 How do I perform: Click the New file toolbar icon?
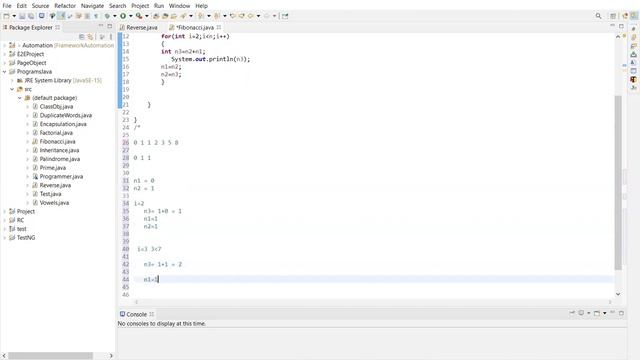[7, 16]
